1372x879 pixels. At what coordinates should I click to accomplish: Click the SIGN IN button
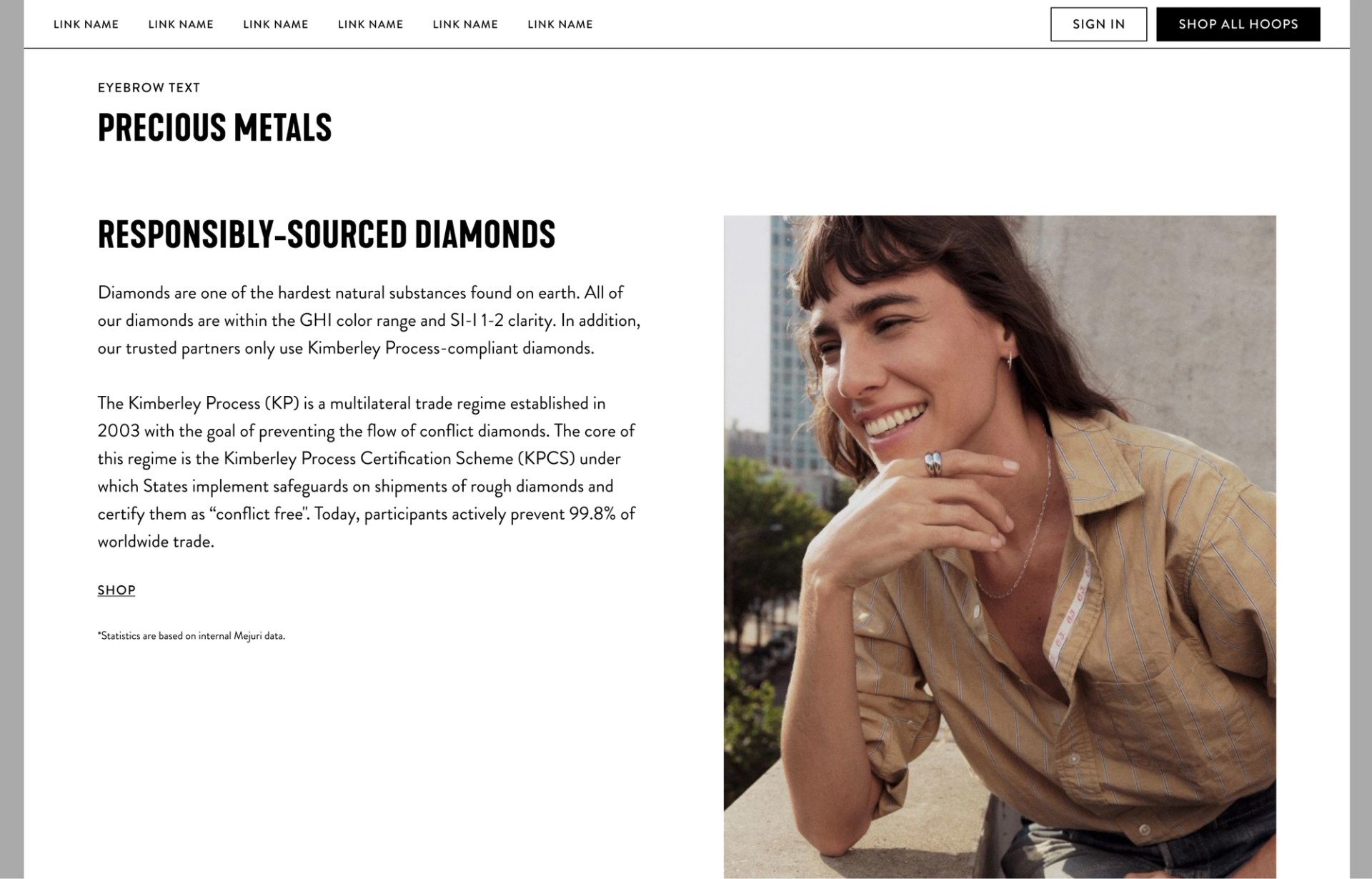[1098, 24]
